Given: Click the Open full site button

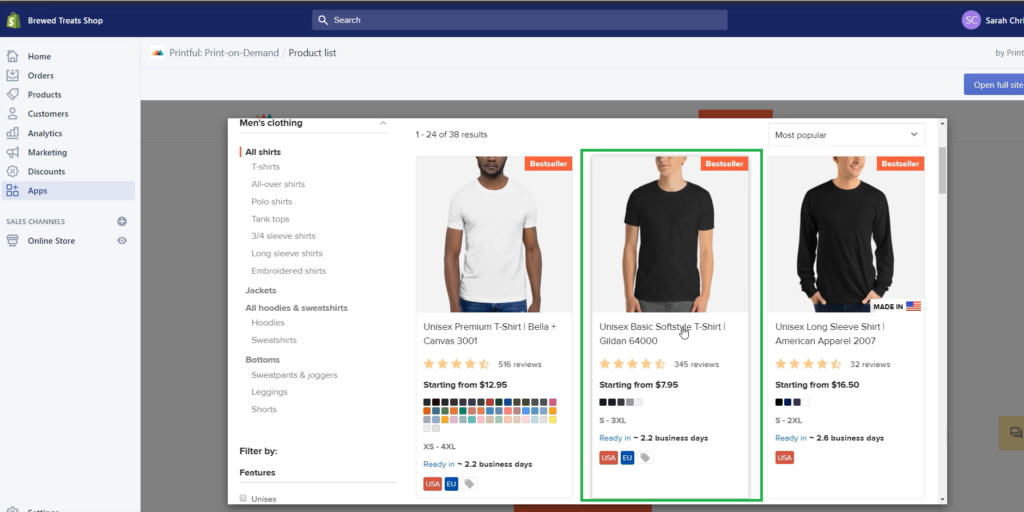Looking at the screenshot, I should click(x=994, y=85).
